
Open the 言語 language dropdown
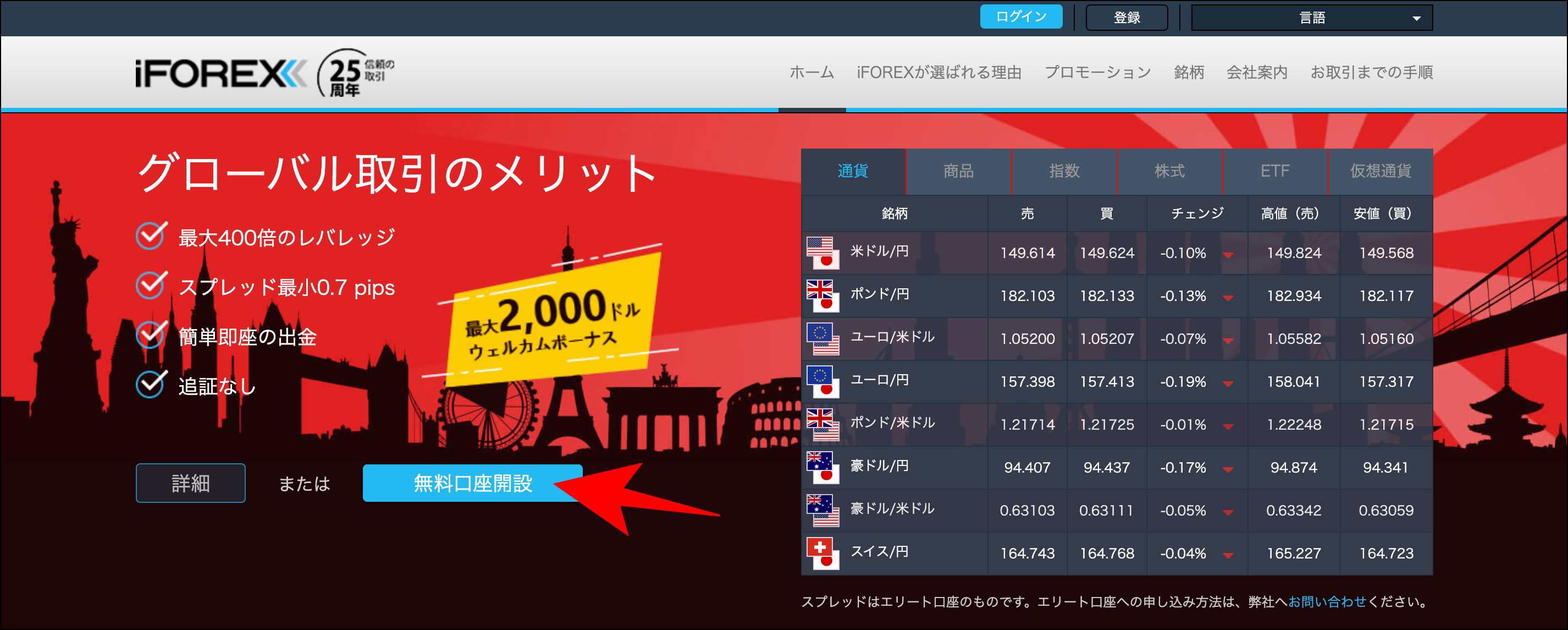click(x=1312, y=17)
